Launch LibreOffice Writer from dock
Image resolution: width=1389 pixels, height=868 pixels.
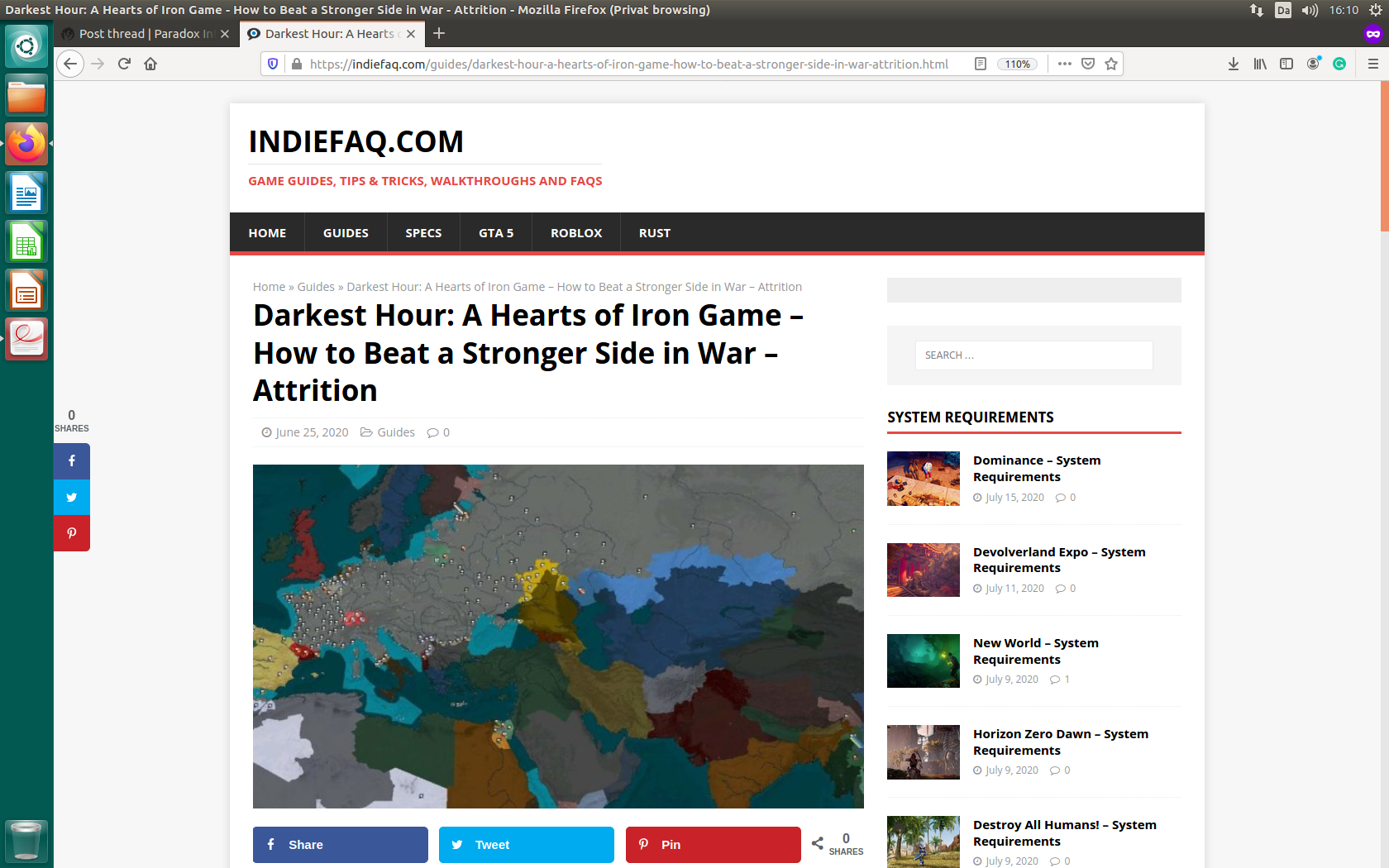tap(26, 193)
